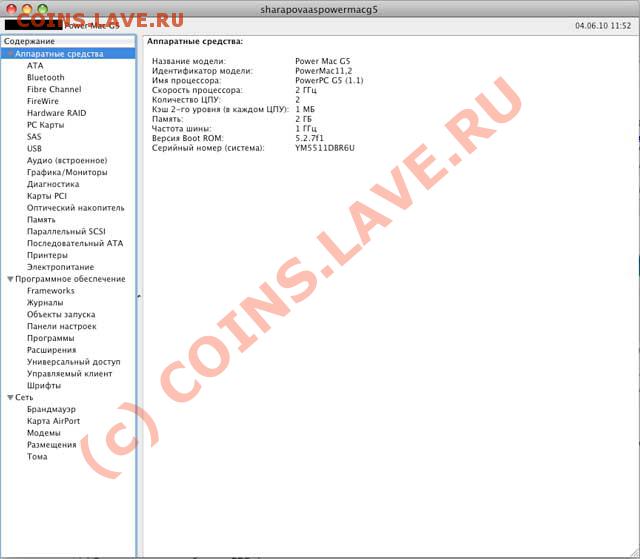Click the date 04.06.10 11:52
Image resolution: width=640 pixels, height=559 pixels.
[x=603, y=26]
